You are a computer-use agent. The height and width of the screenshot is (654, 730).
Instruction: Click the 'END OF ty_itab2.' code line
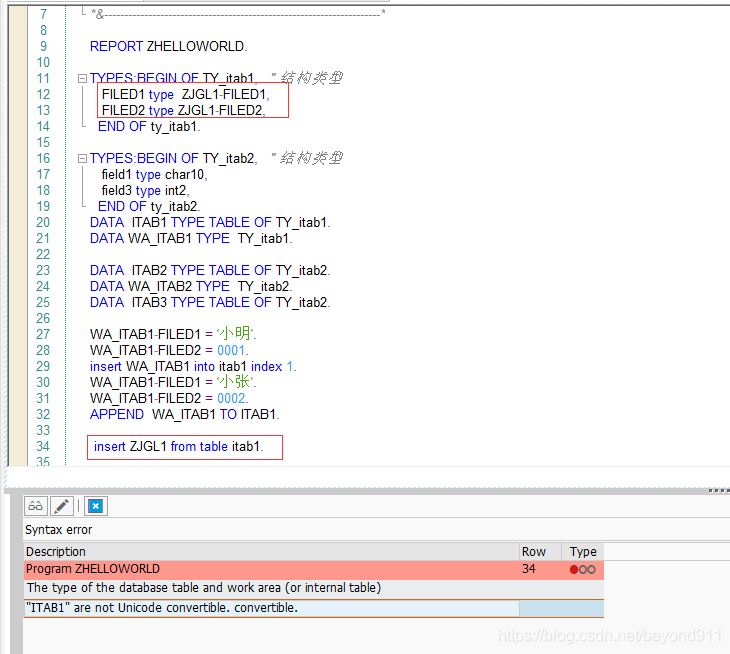[149, 207]
